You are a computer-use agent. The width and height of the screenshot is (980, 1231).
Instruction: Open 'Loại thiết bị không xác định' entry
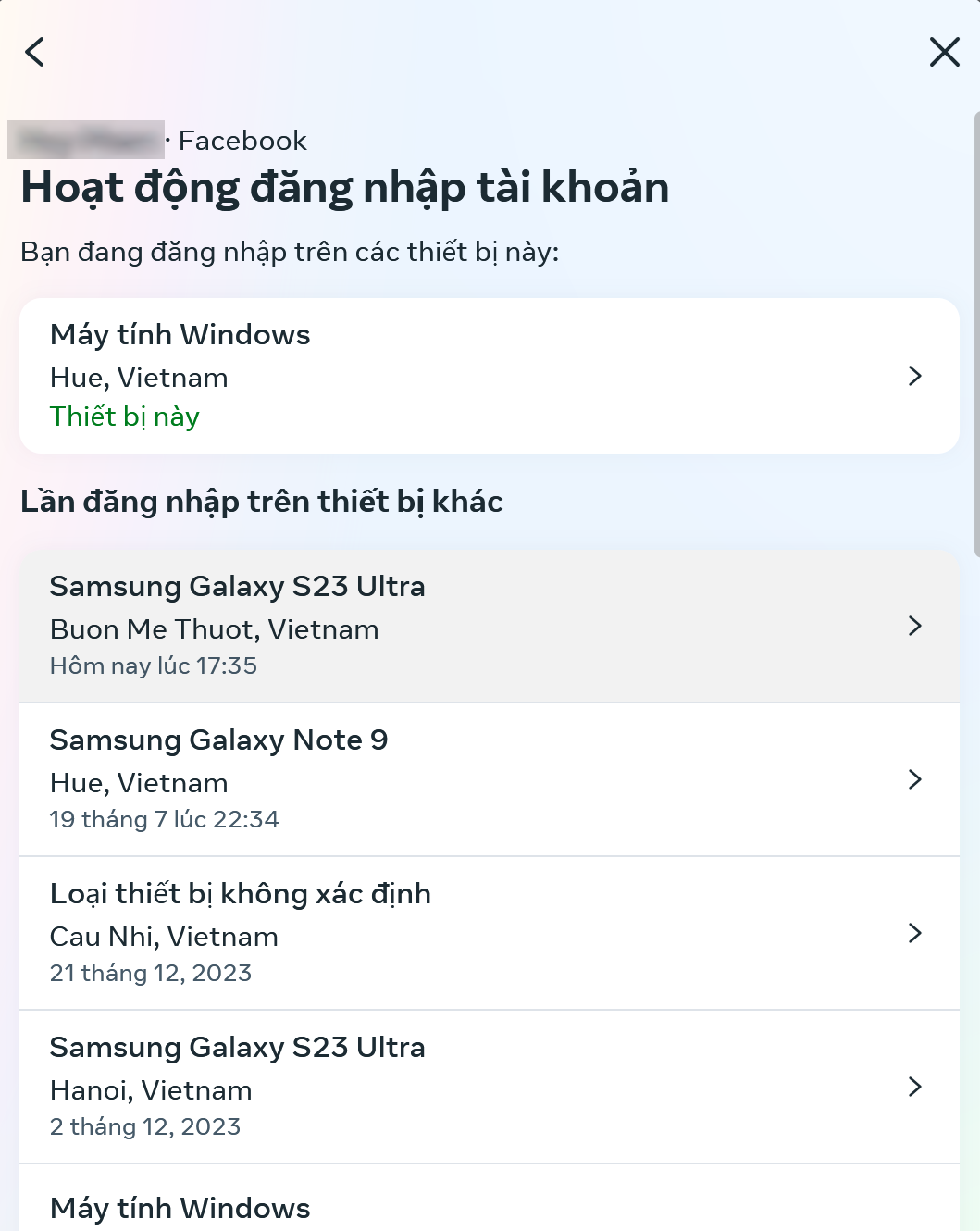tap(241, 894)
